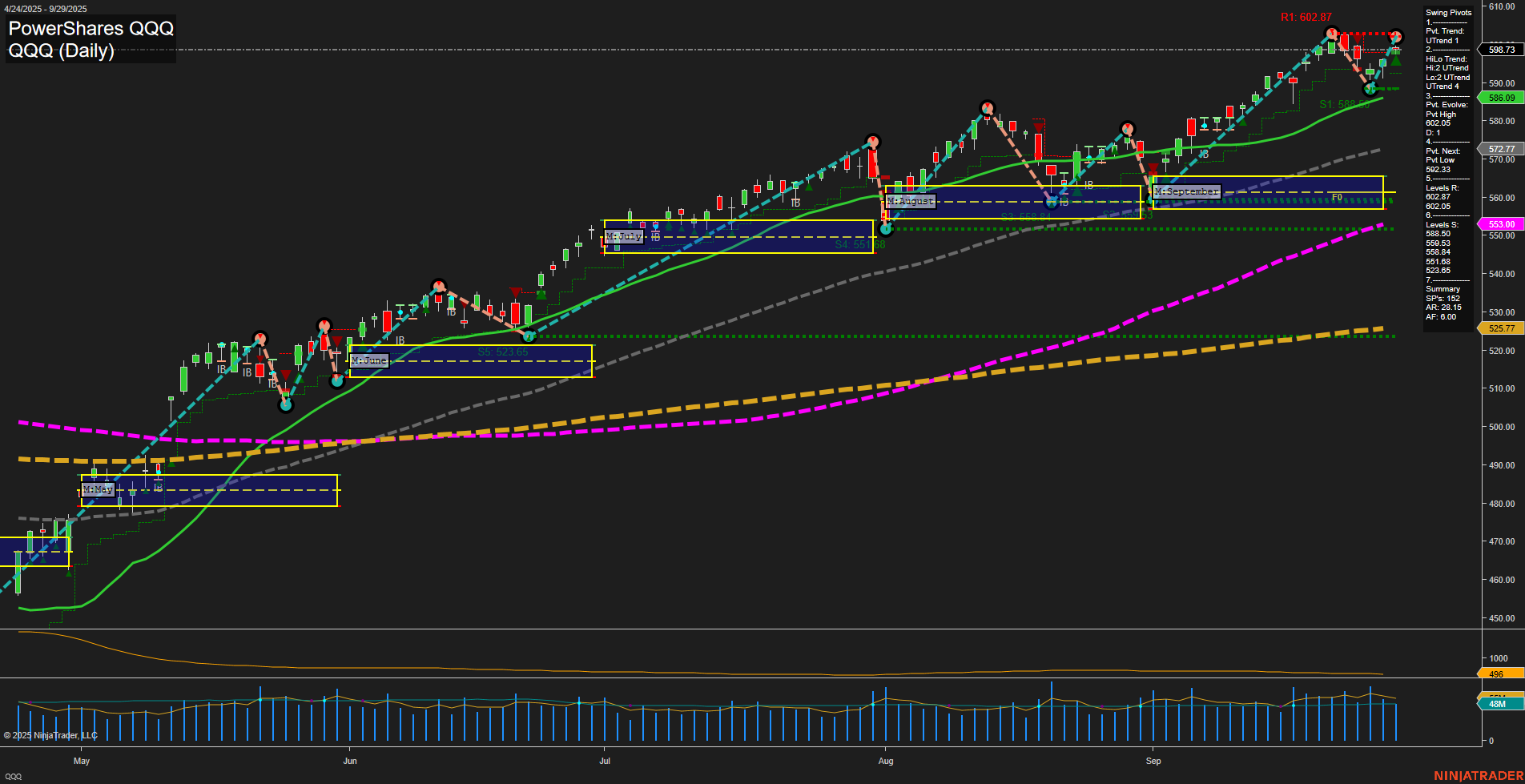The height and width of the screenshot is (784, 1525).
Task: Select the M:September monthly range label
Action: pos(1186,192)
